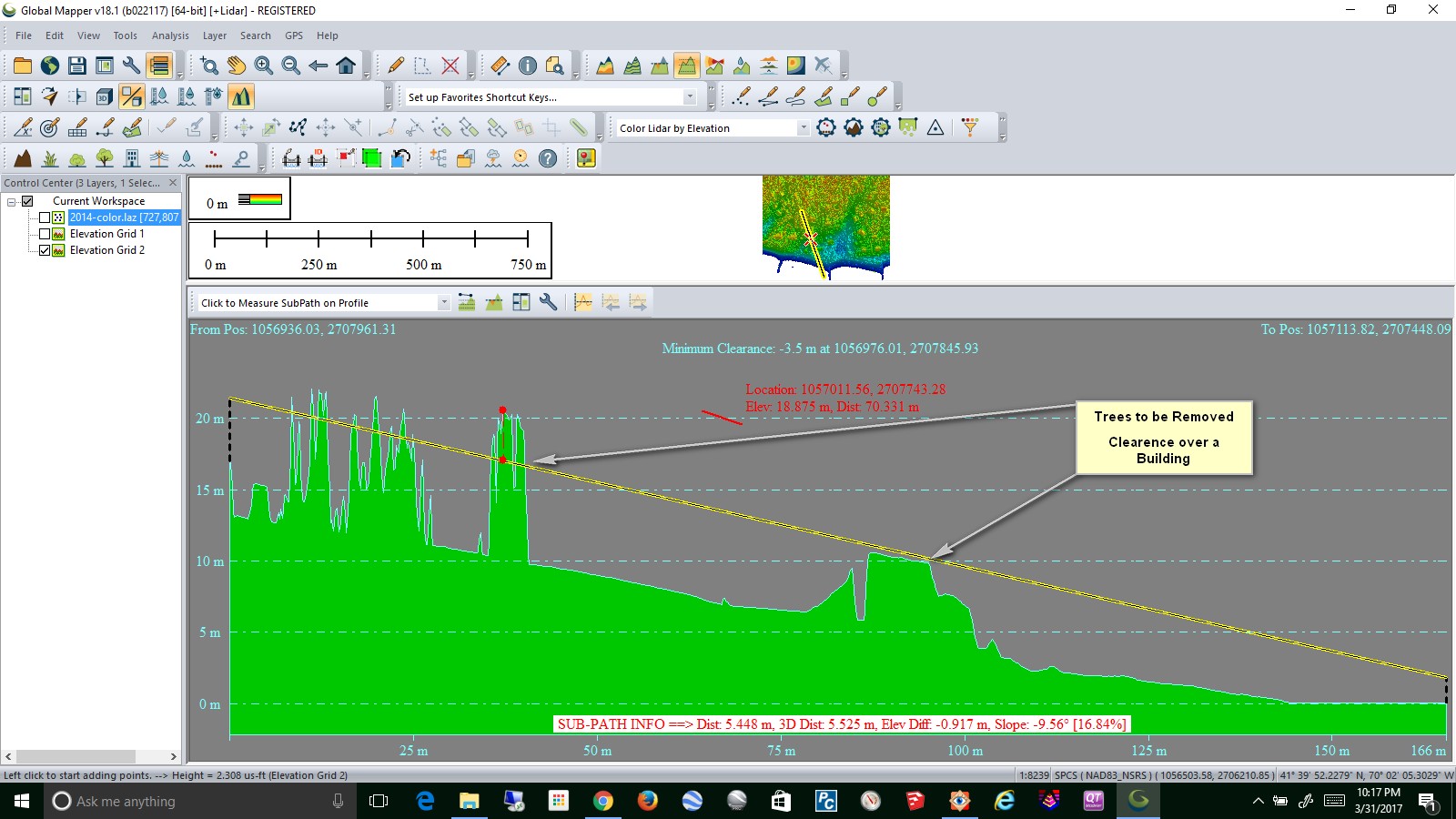Open the Measure SubPath on Profile dropdown
Screen dimensions: 1456x819
click(x=443, y=303)
